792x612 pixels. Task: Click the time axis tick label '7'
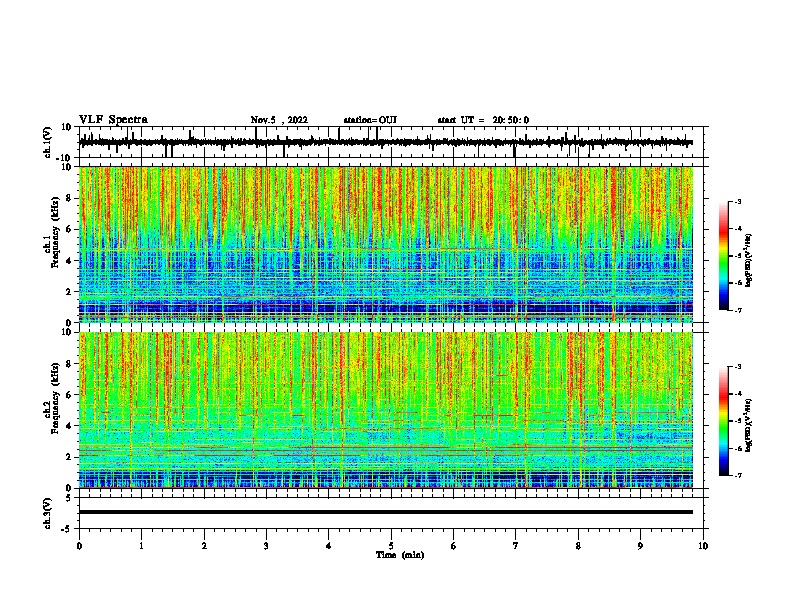516,546
